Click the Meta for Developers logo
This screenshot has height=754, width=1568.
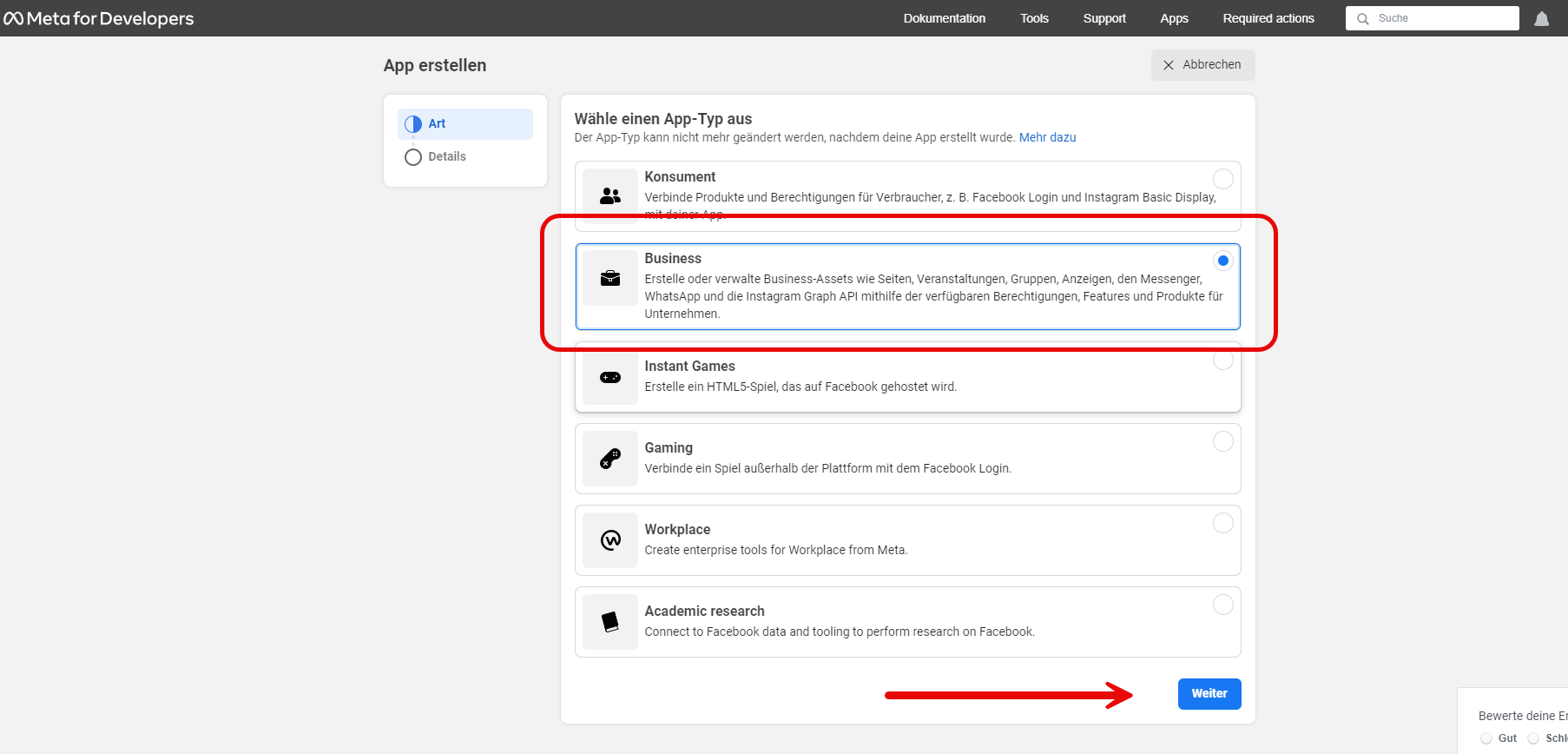(99, 18)
